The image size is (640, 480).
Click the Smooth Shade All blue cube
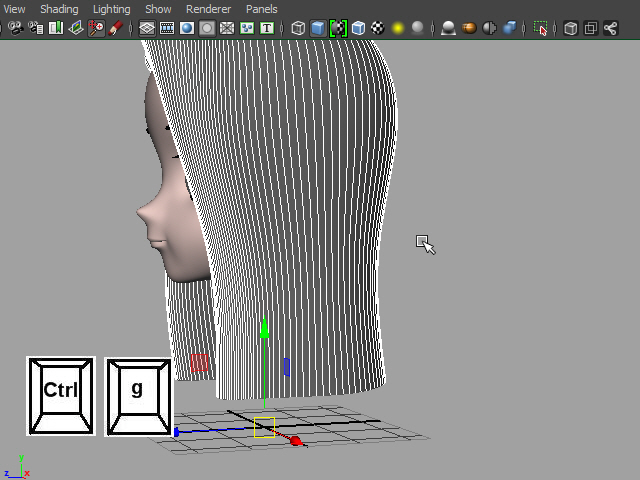click(318, 29)
